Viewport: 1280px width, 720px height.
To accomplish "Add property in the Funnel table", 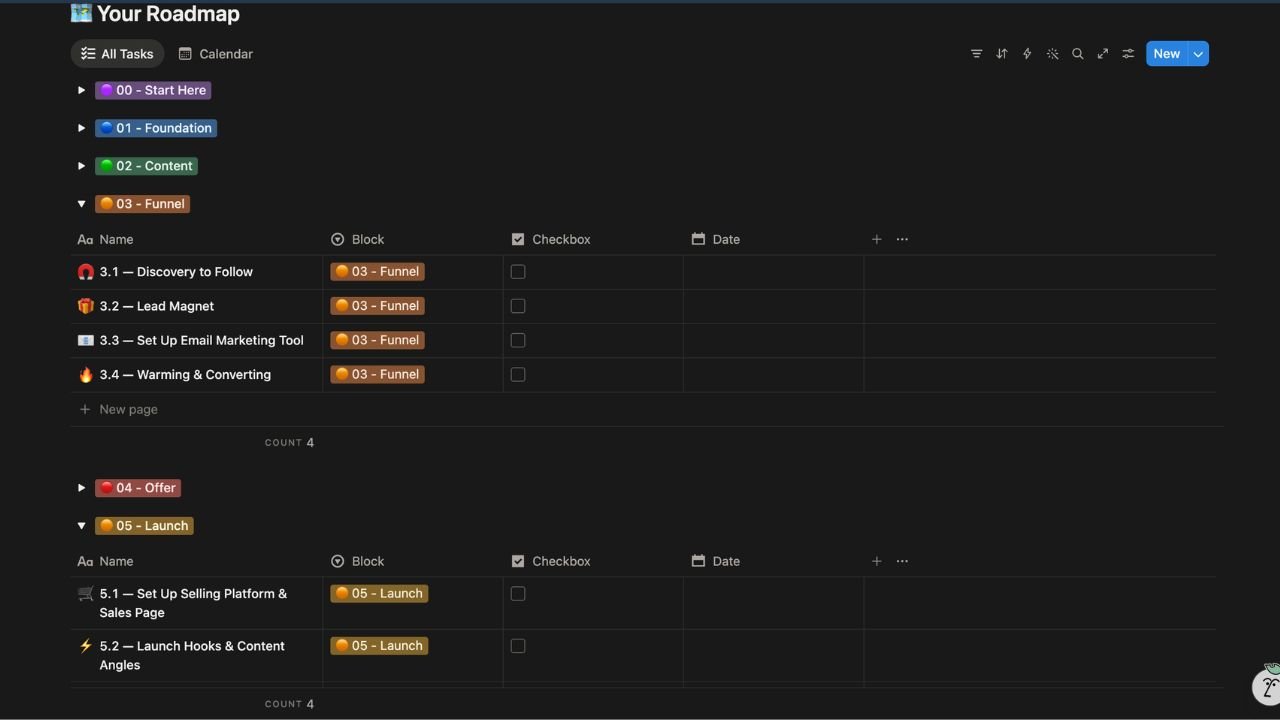I will [x=876, y=239].
